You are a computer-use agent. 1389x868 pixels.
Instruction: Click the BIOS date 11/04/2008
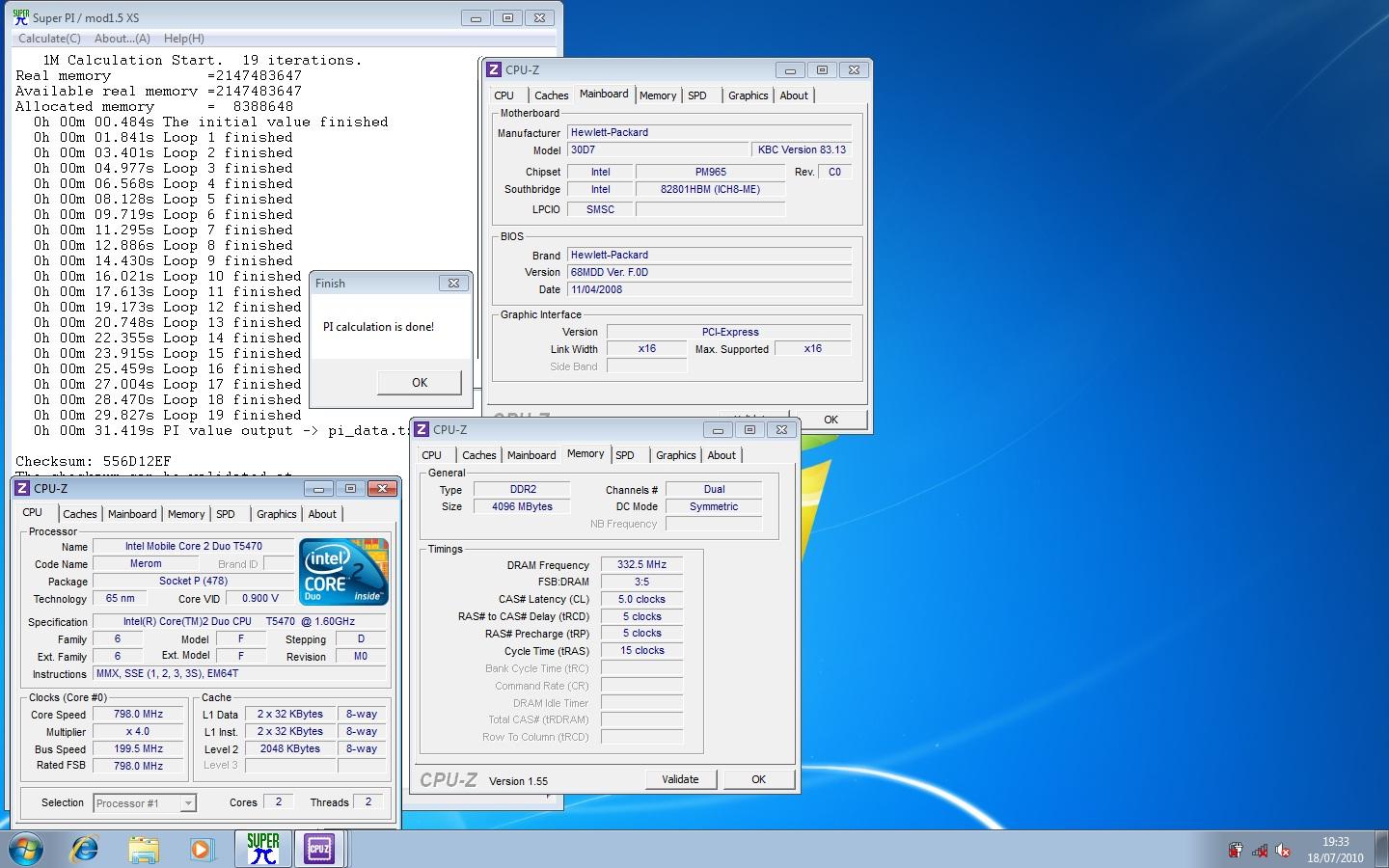(x=709, y=289)
